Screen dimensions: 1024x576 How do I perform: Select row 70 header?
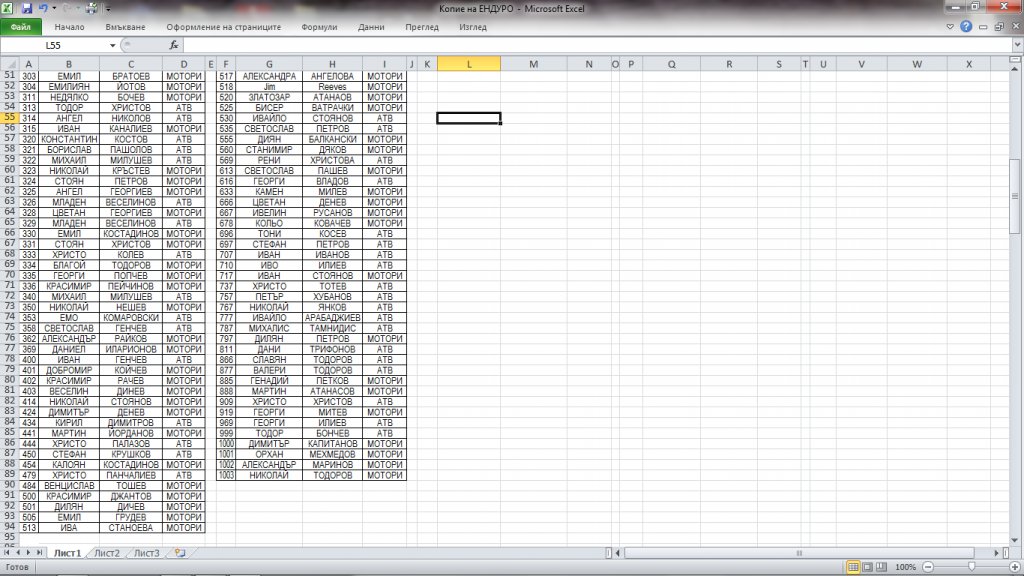point(9,275)
